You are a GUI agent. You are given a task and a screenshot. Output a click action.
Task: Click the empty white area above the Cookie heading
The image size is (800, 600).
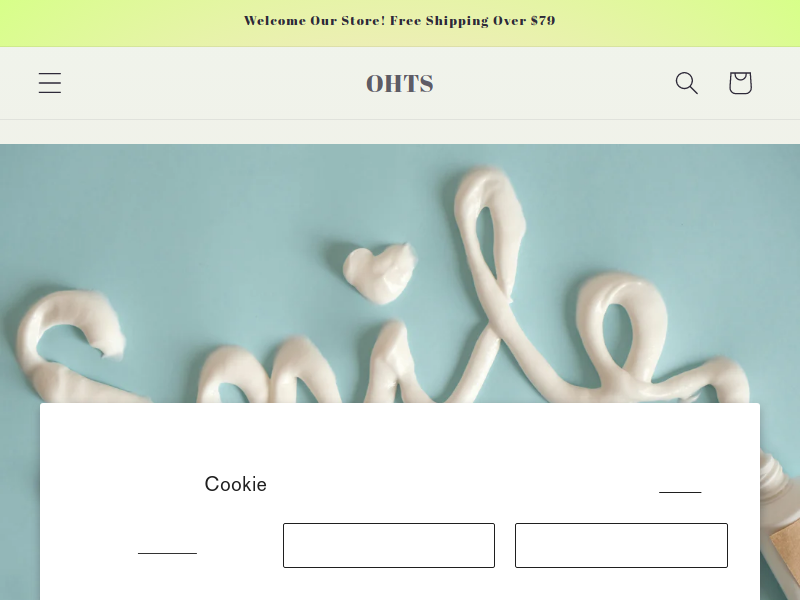coord(400,436)
